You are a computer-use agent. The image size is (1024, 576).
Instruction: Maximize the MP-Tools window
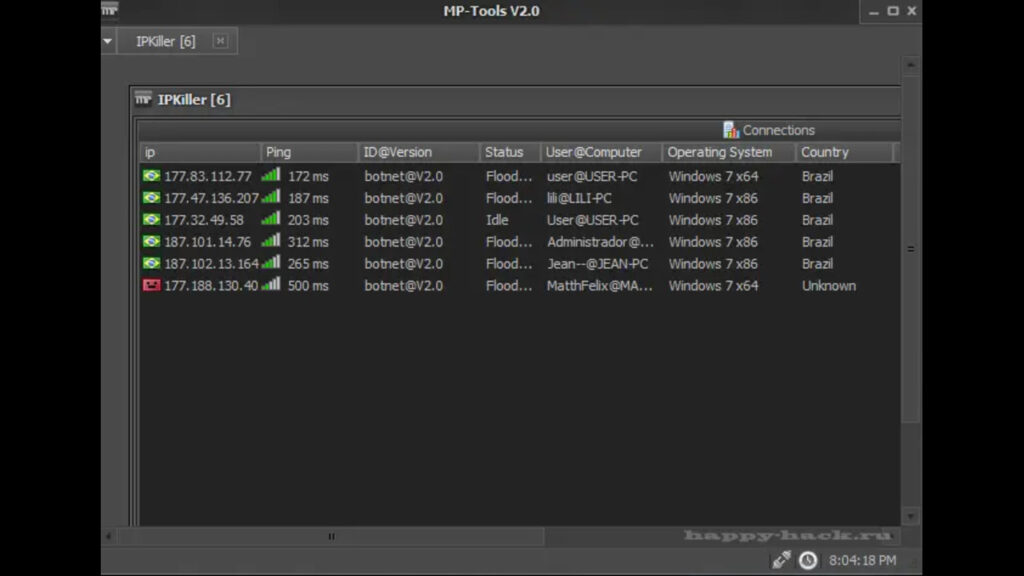click(893, 10)
